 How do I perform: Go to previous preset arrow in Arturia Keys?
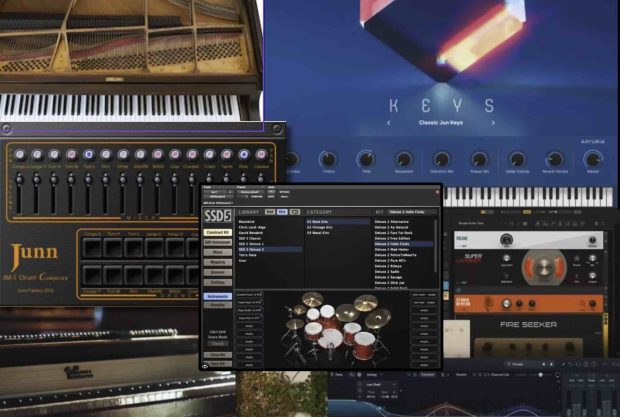coord(389,123)
